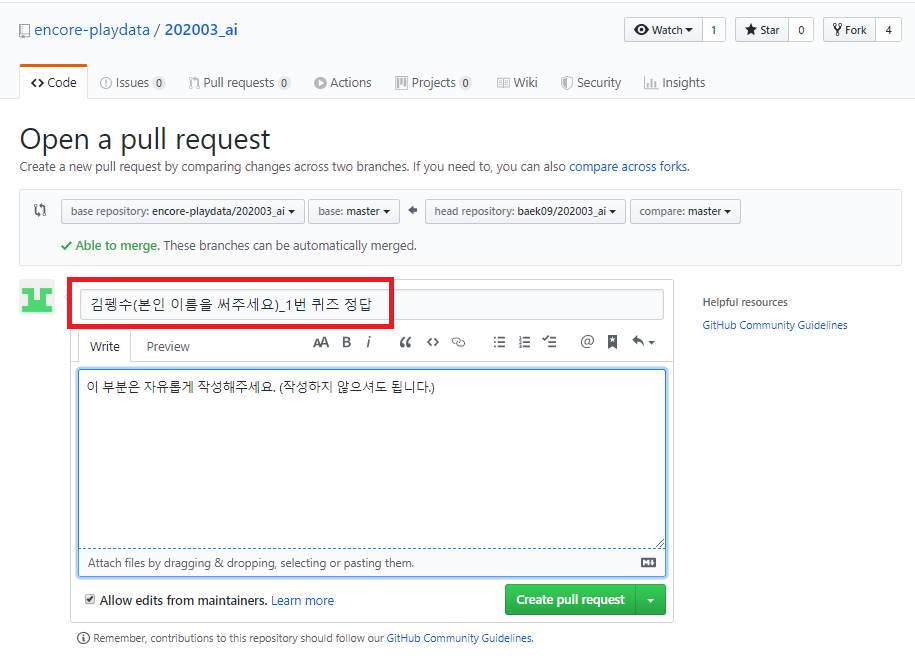915x665 pixels.
Task: Apply bold with the B icon
Action: [347, 342]
